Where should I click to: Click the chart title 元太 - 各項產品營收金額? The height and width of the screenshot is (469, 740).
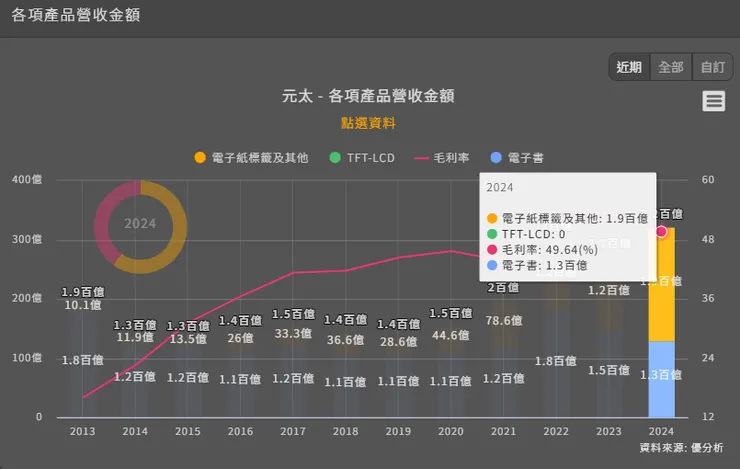(x=368, y=96)
